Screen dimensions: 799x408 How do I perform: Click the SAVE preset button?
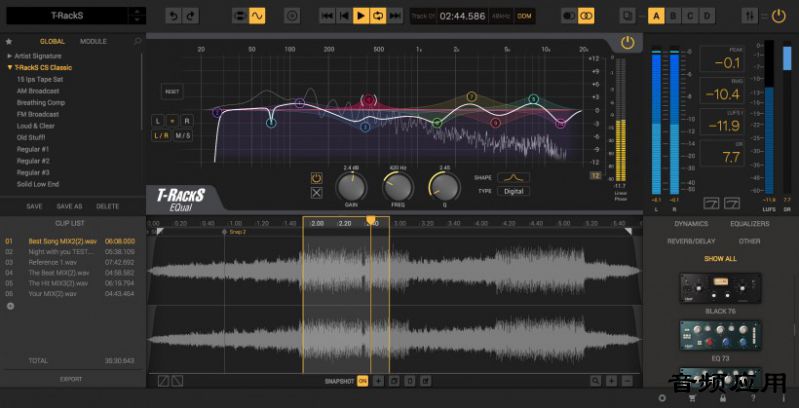[x=34, y=206]
